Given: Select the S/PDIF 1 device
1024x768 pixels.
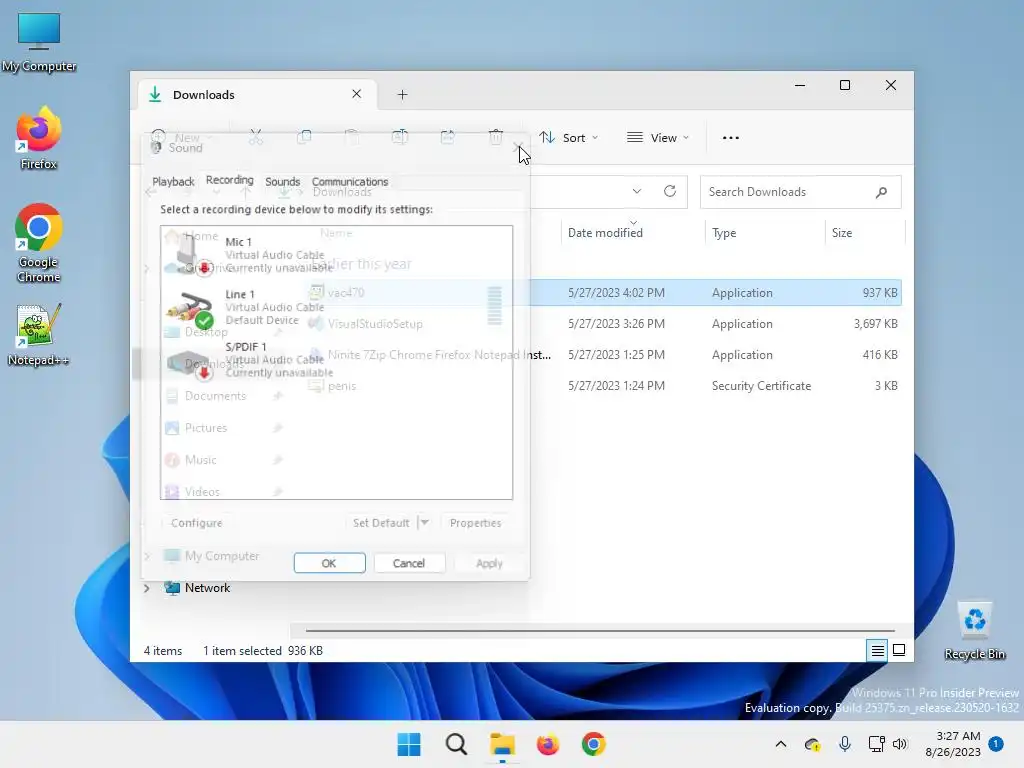Looking at the screenshot, I should click(x=336, y=359).
